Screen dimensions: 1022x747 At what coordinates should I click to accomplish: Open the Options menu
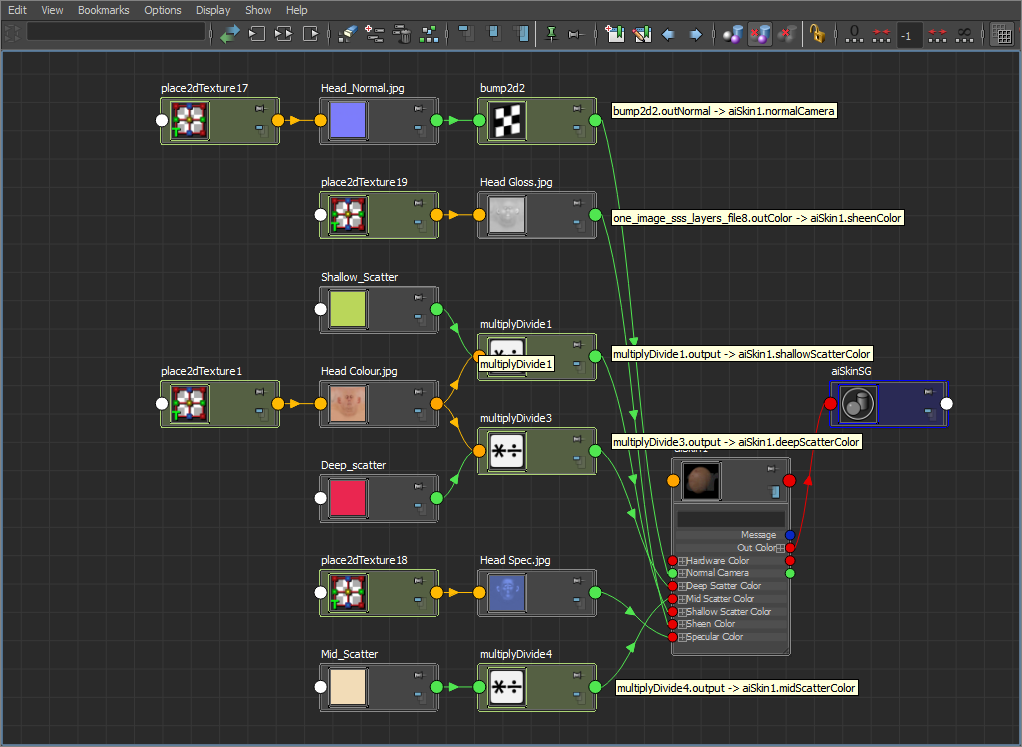click(x=163, y=10)
